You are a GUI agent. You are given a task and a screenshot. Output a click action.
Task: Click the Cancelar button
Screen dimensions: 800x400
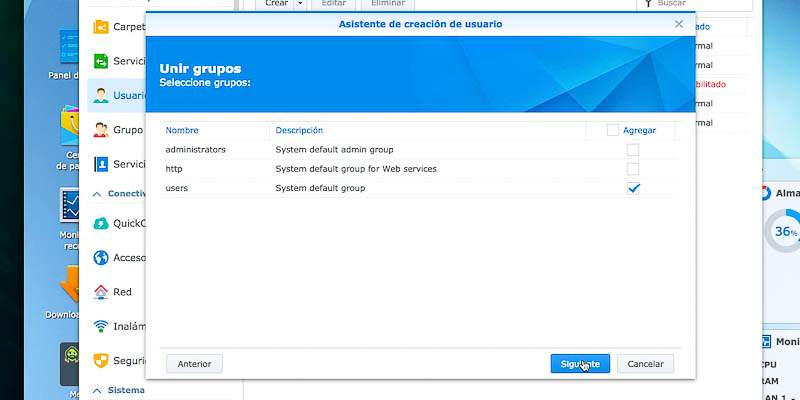click(645, 364)
